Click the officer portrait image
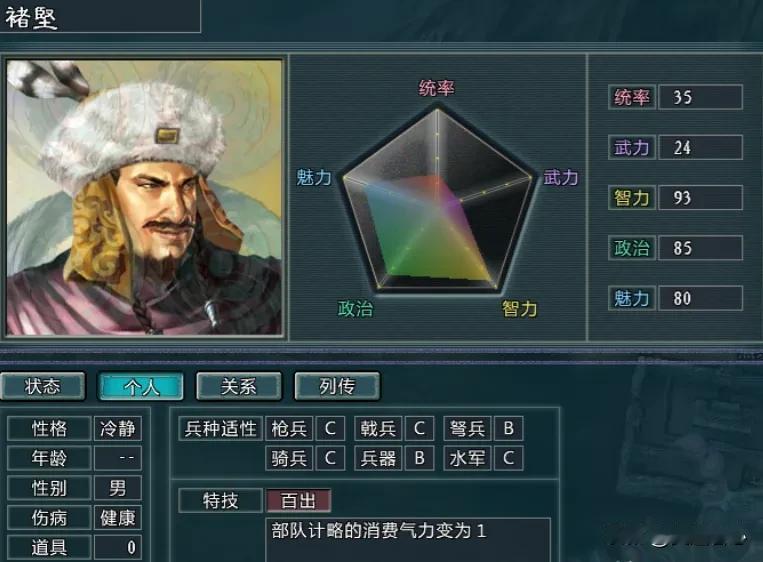The width and height of the screenshot is (763, 562). (x=144, y=197)
